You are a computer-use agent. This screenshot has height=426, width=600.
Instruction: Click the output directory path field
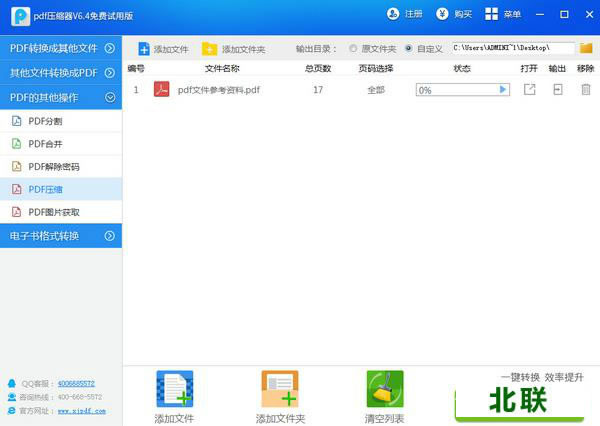pos(513,48)
